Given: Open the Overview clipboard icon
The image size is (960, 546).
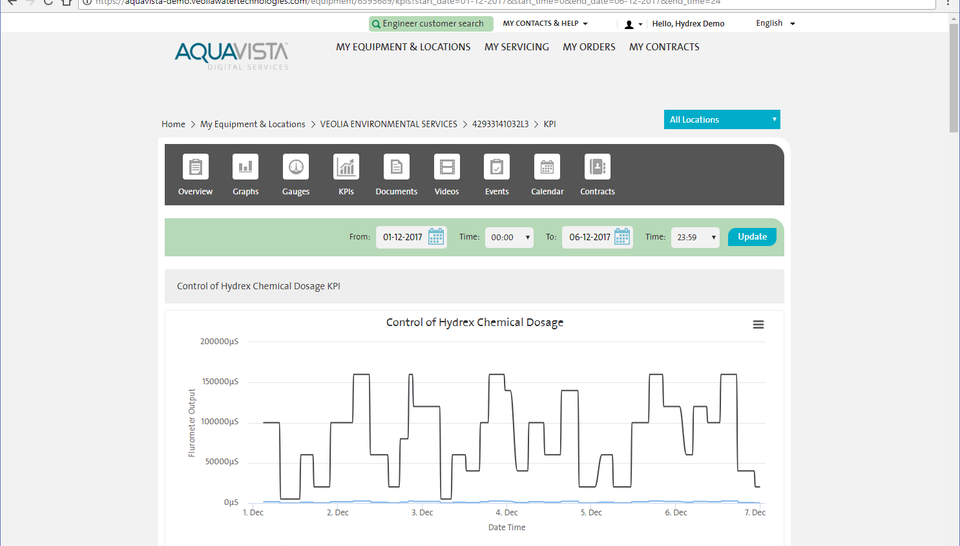Looking at the screenshot, I should coord(195,166).
